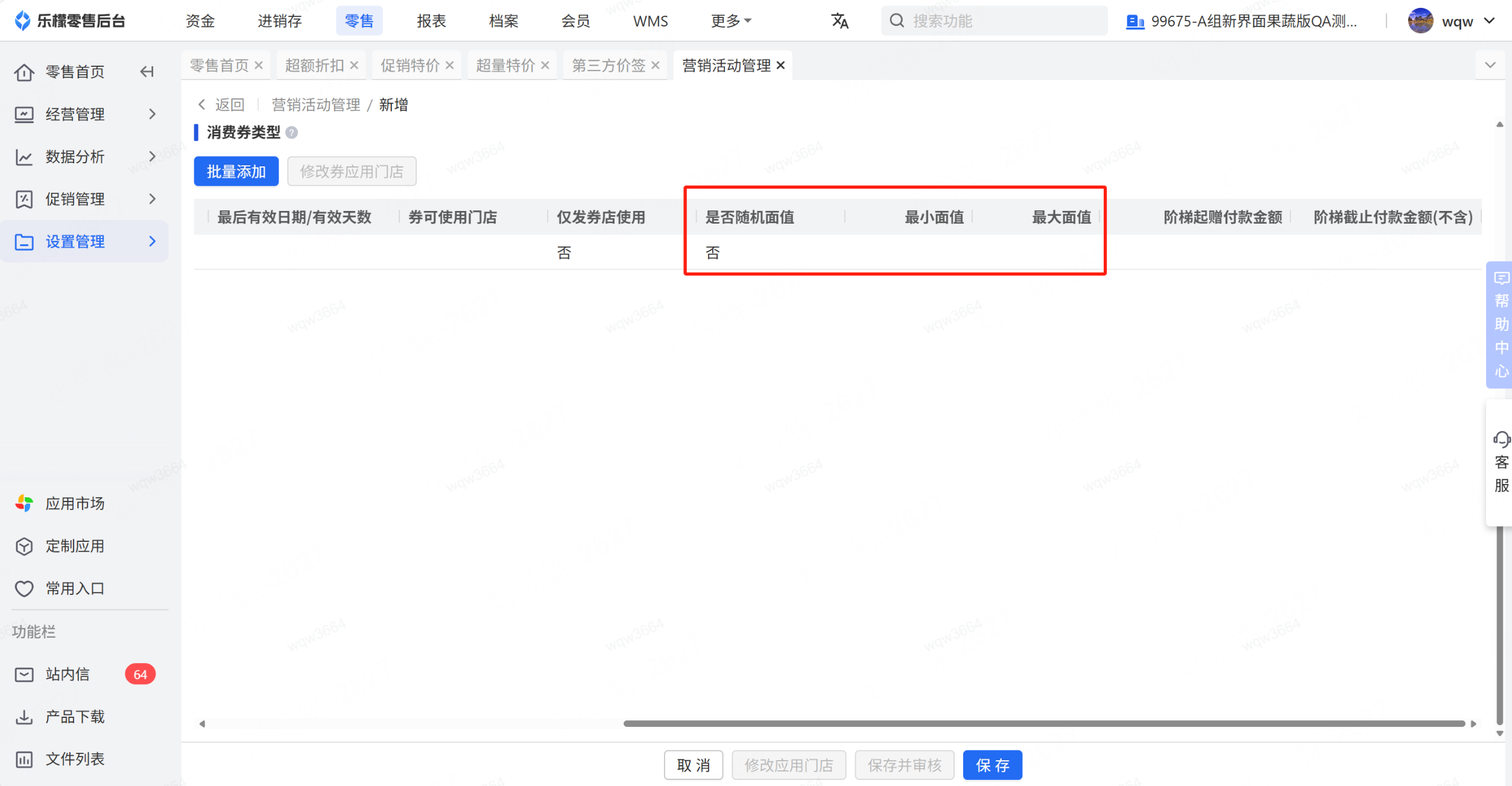The image size is (1512, 786).
Task: Close the 超额折扣 tab
Action: click(354, 65)
